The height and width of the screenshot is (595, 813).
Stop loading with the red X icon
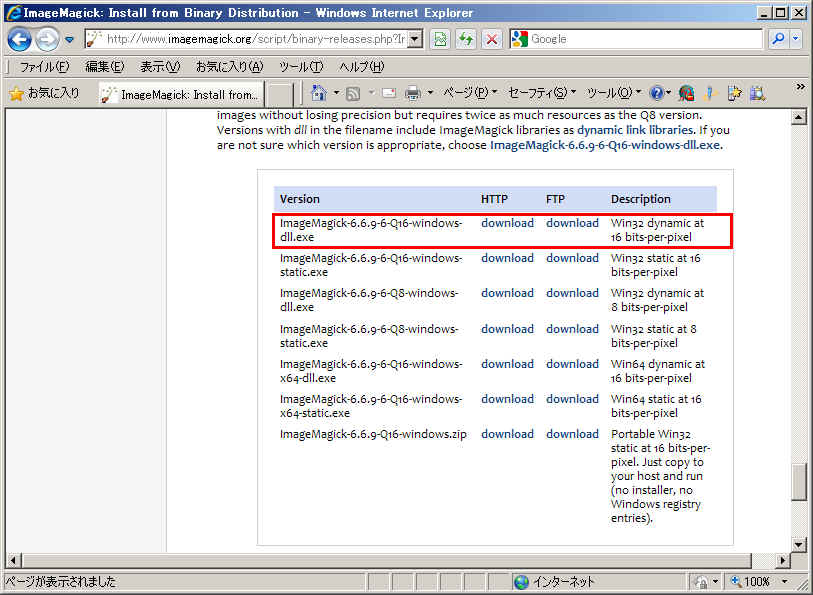click(492, 39)
